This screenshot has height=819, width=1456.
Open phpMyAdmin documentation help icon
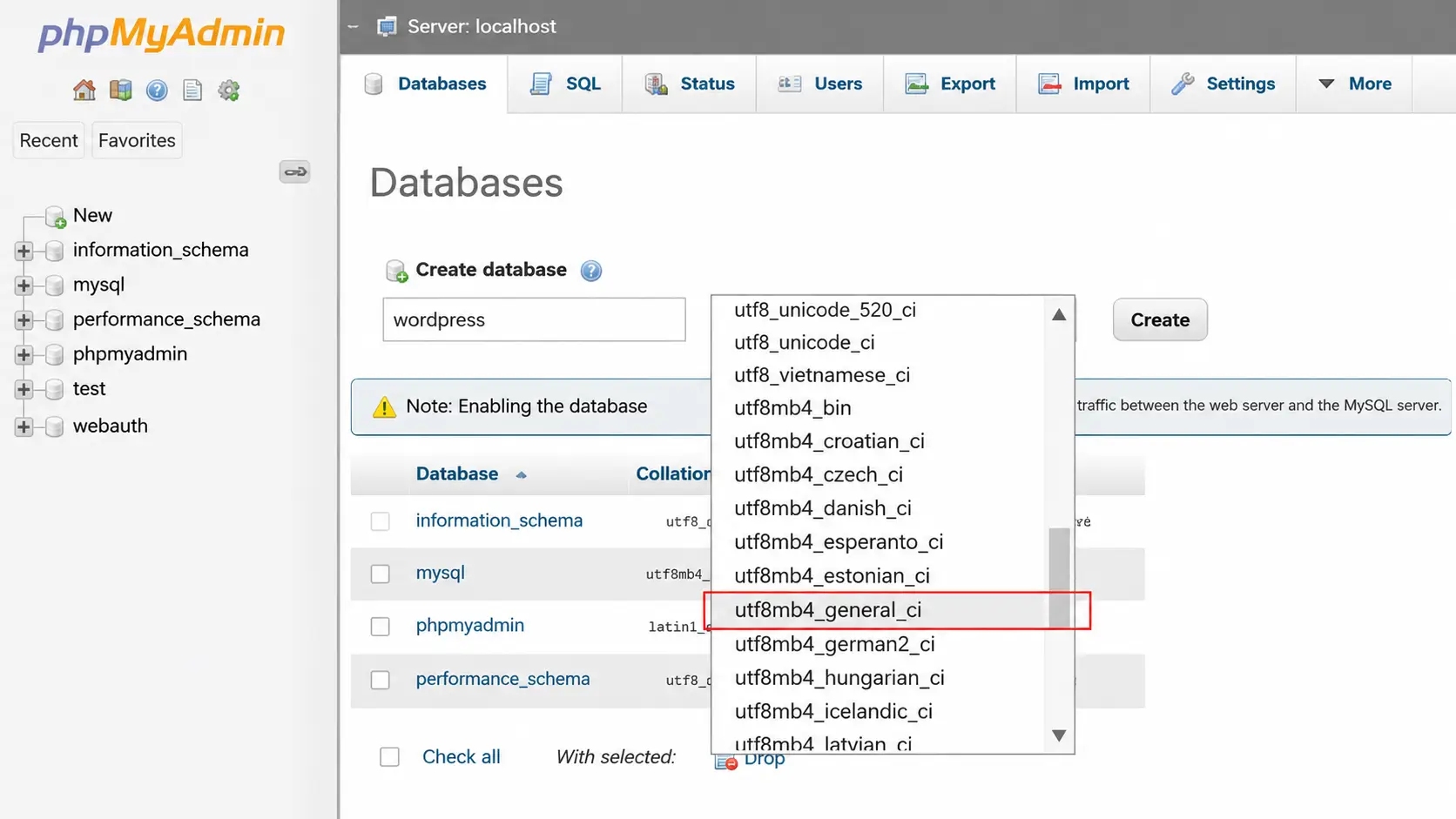tap(157, 90)
